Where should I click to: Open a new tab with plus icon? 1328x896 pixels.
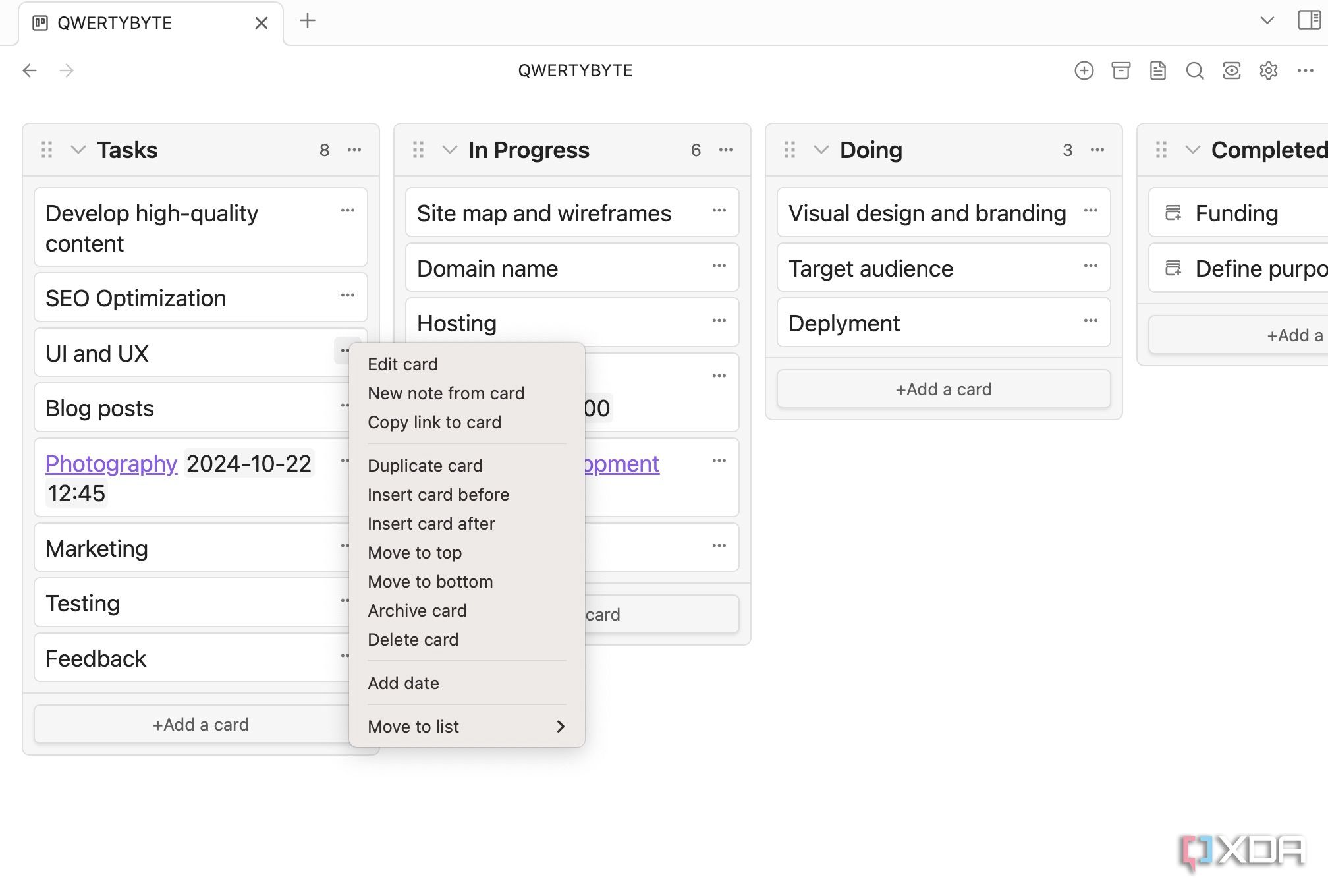click(x=307, y=21)
